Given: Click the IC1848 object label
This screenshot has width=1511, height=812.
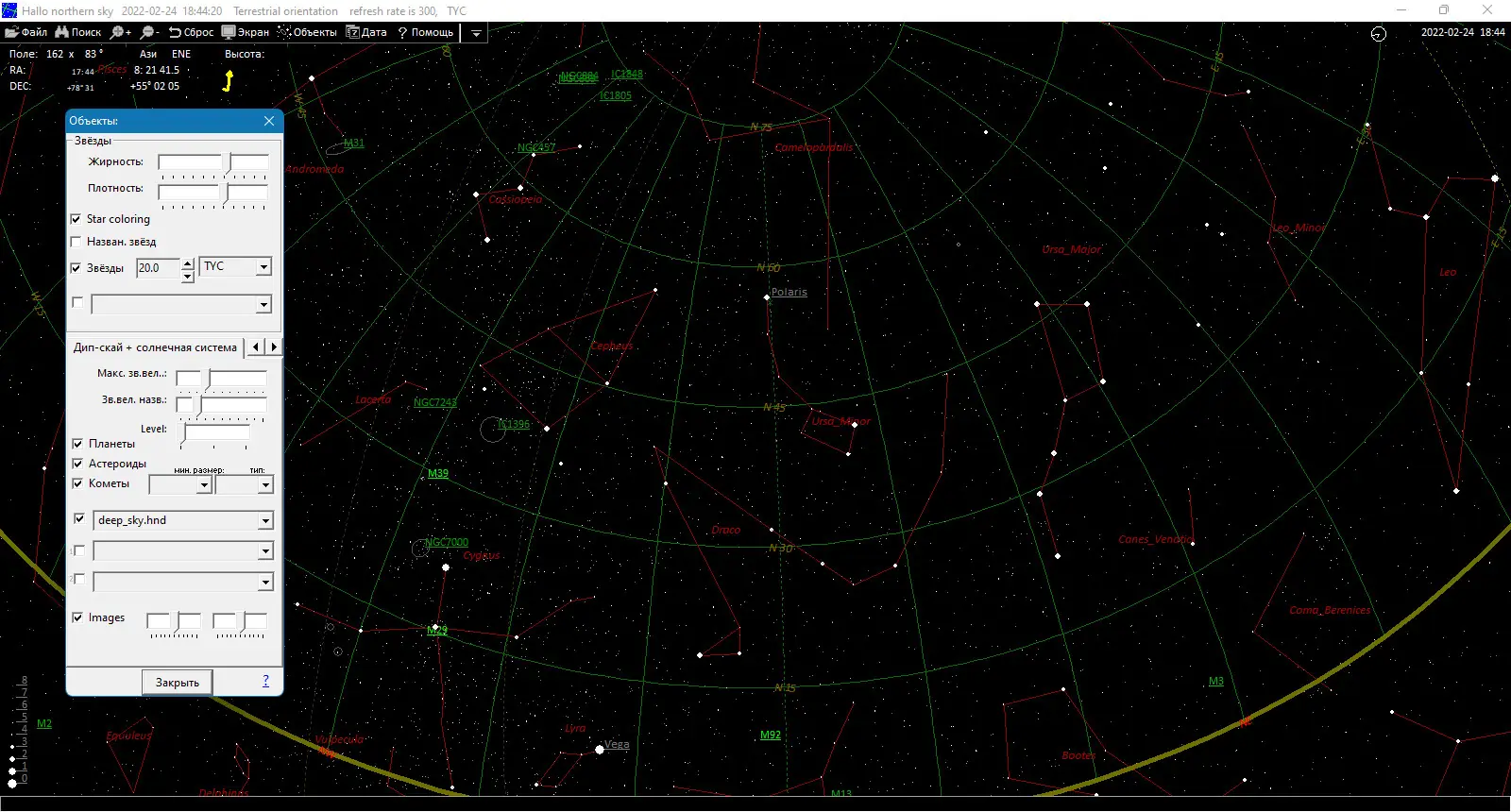Looking at the screenshot, I should point(627,74).
